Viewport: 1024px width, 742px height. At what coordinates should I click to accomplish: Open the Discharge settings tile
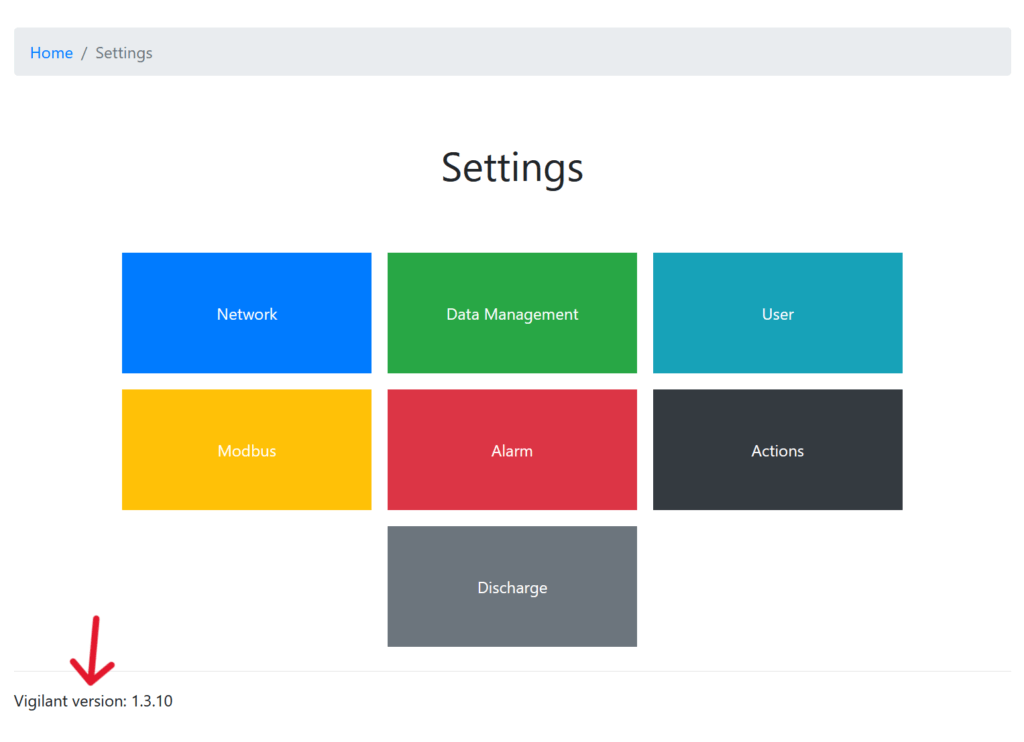(x=512, y=587)
